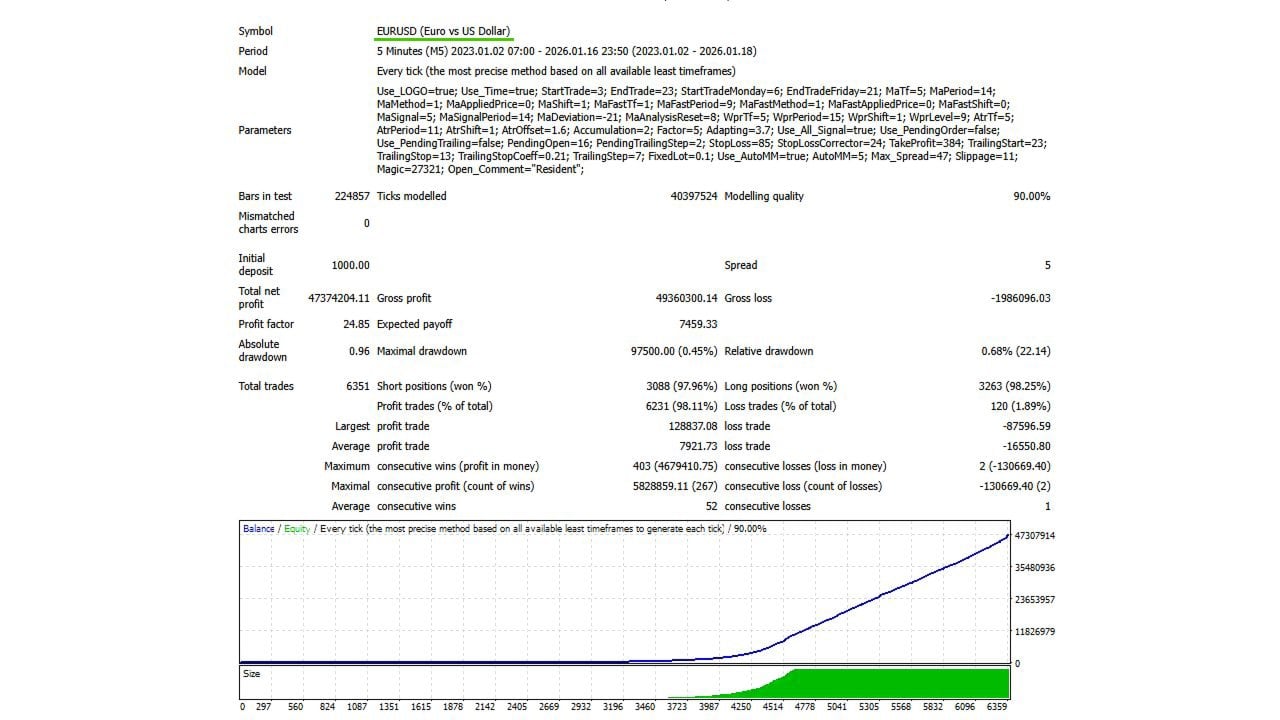Click the Total net profit value
Viewport: 1280px width, 720px height.
click(341, 297)
